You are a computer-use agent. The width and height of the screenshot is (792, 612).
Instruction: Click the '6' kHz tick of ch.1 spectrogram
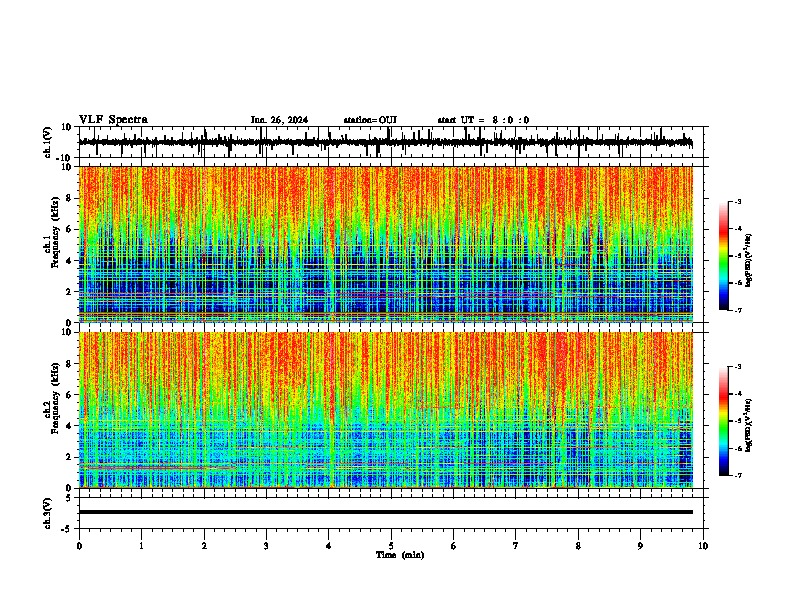70,229
